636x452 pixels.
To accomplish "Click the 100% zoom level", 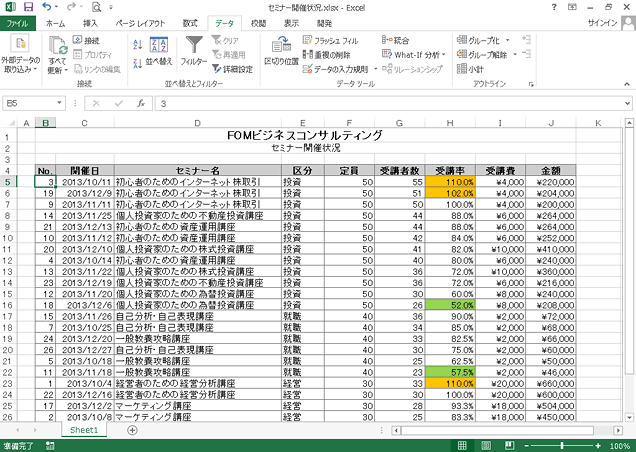I will pyautogui.click(x=619, y=446).
